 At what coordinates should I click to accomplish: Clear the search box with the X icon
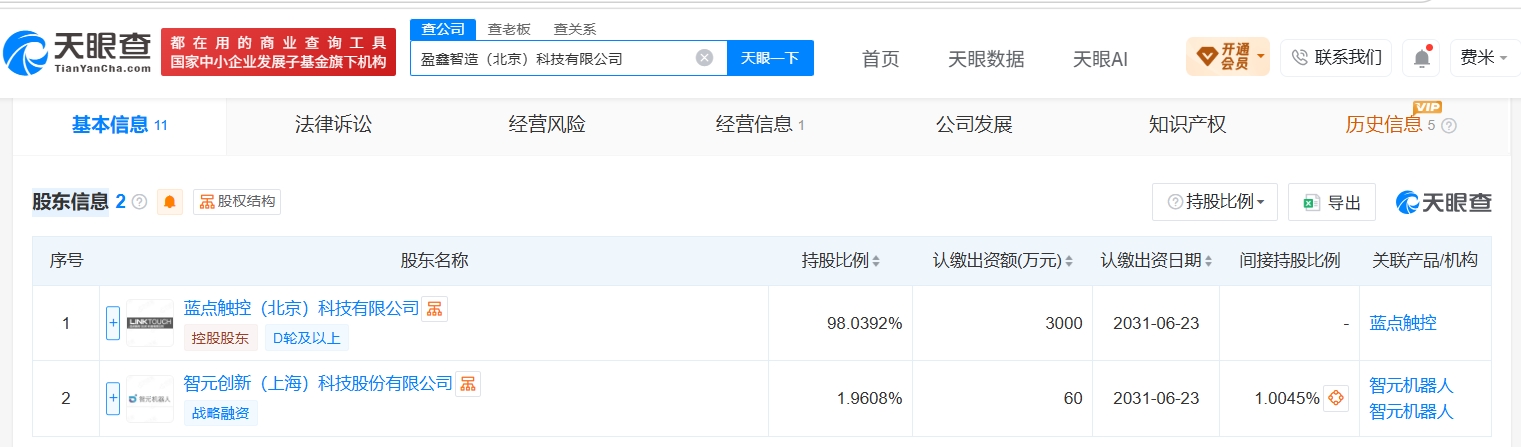[x=704, y=58]
